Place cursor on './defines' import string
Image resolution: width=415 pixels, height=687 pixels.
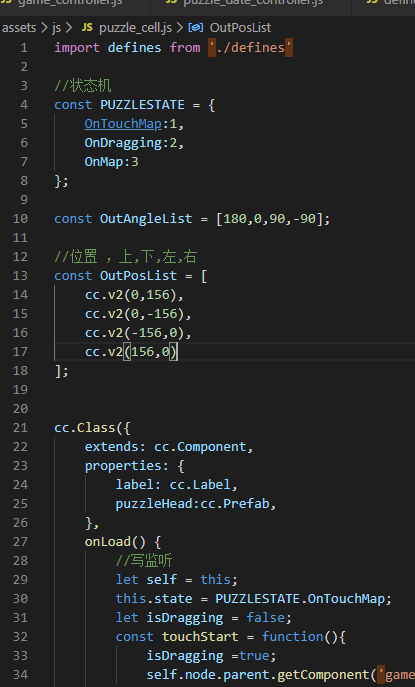[x=250, y=47]
